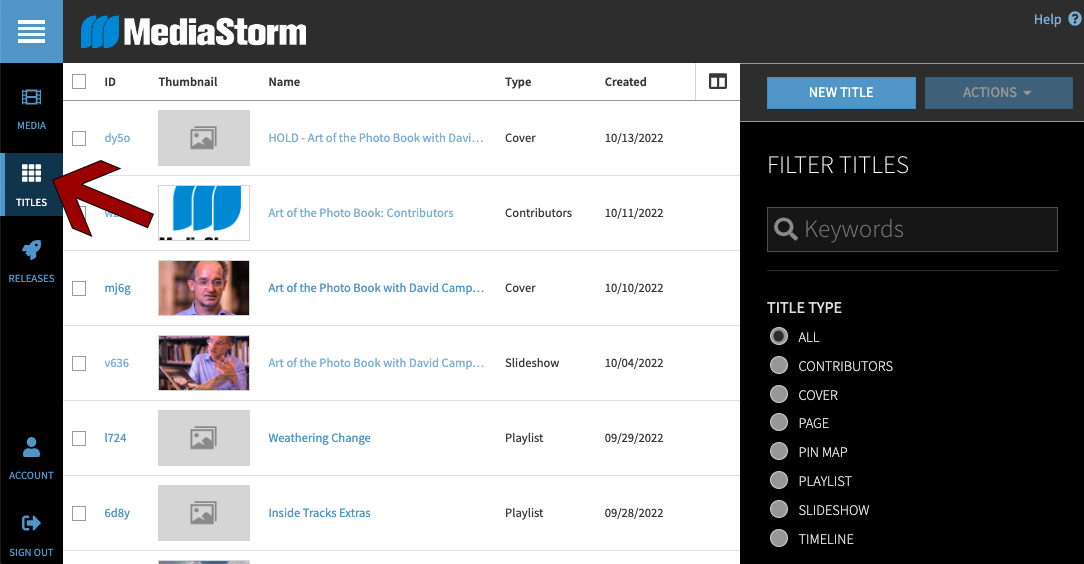Screen dimensions: 1084x564
Task: Tick the checkbox for row dy5o
Action: click(x=79, y=138)
